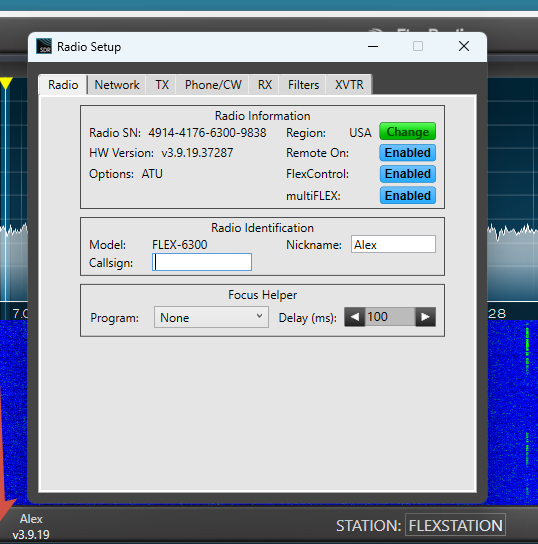Screen dimensions: 538x544
Task: Click the SDR icon in title bar
Action: 44,46
